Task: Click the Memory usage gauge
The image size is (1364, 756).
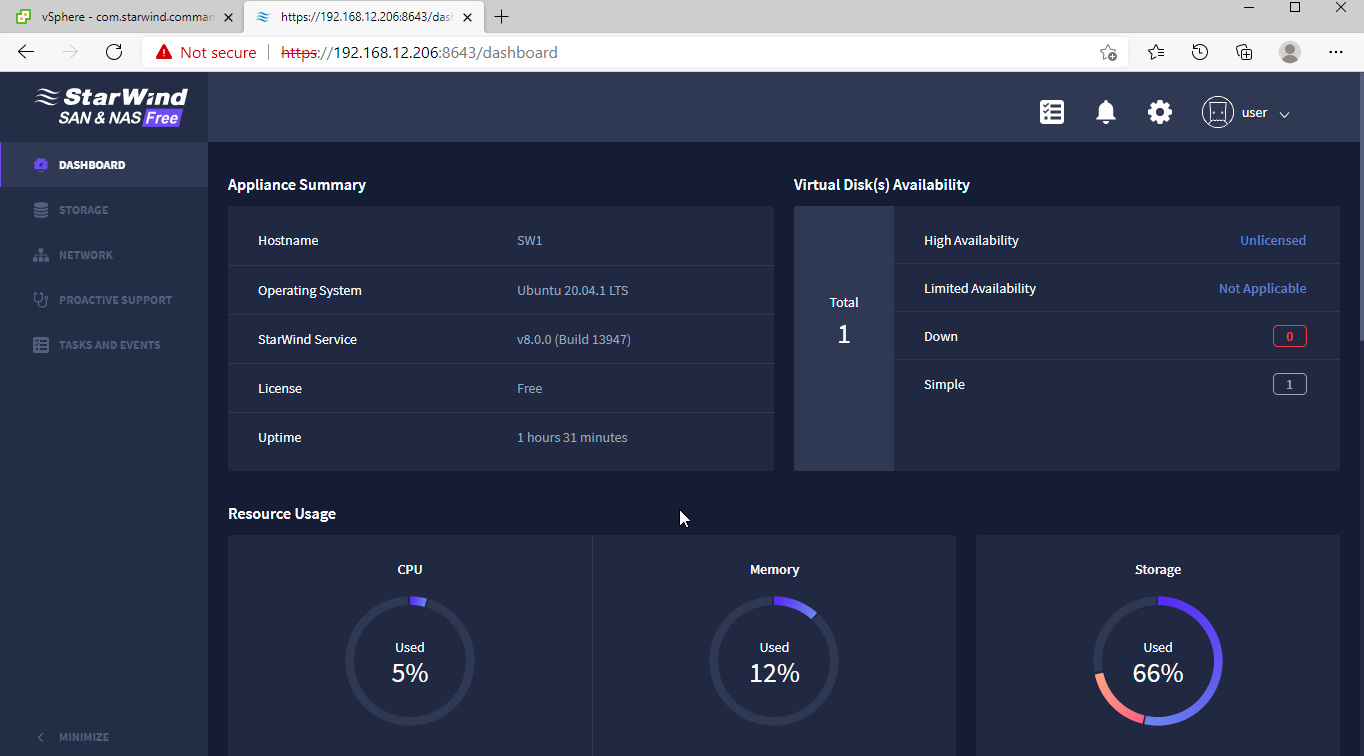Action: pyautogui.click(x=774, y=661)
